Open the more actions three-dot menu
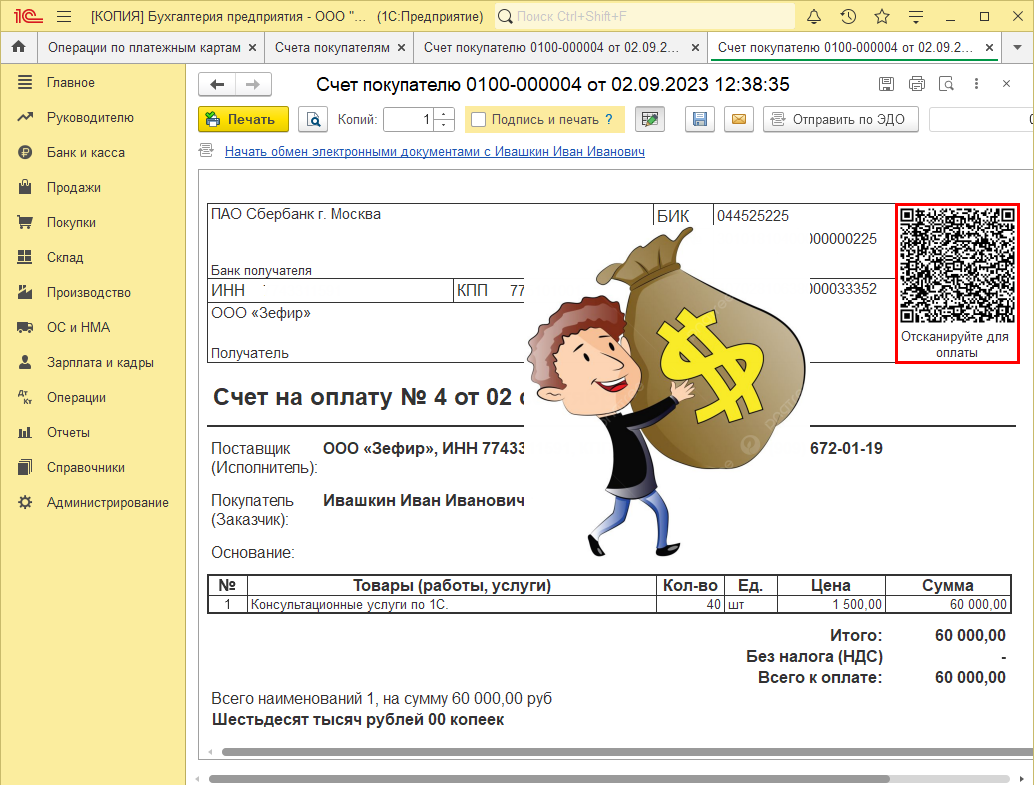Screen dimensions: 1034x785 click(977, 84)
